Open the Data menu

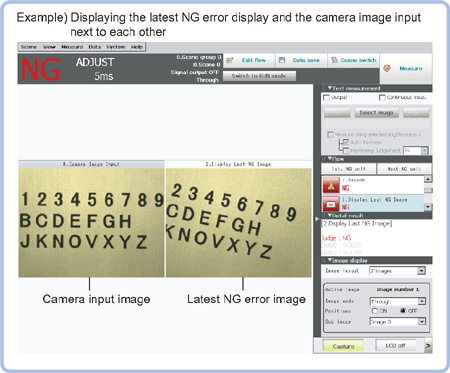95,47
